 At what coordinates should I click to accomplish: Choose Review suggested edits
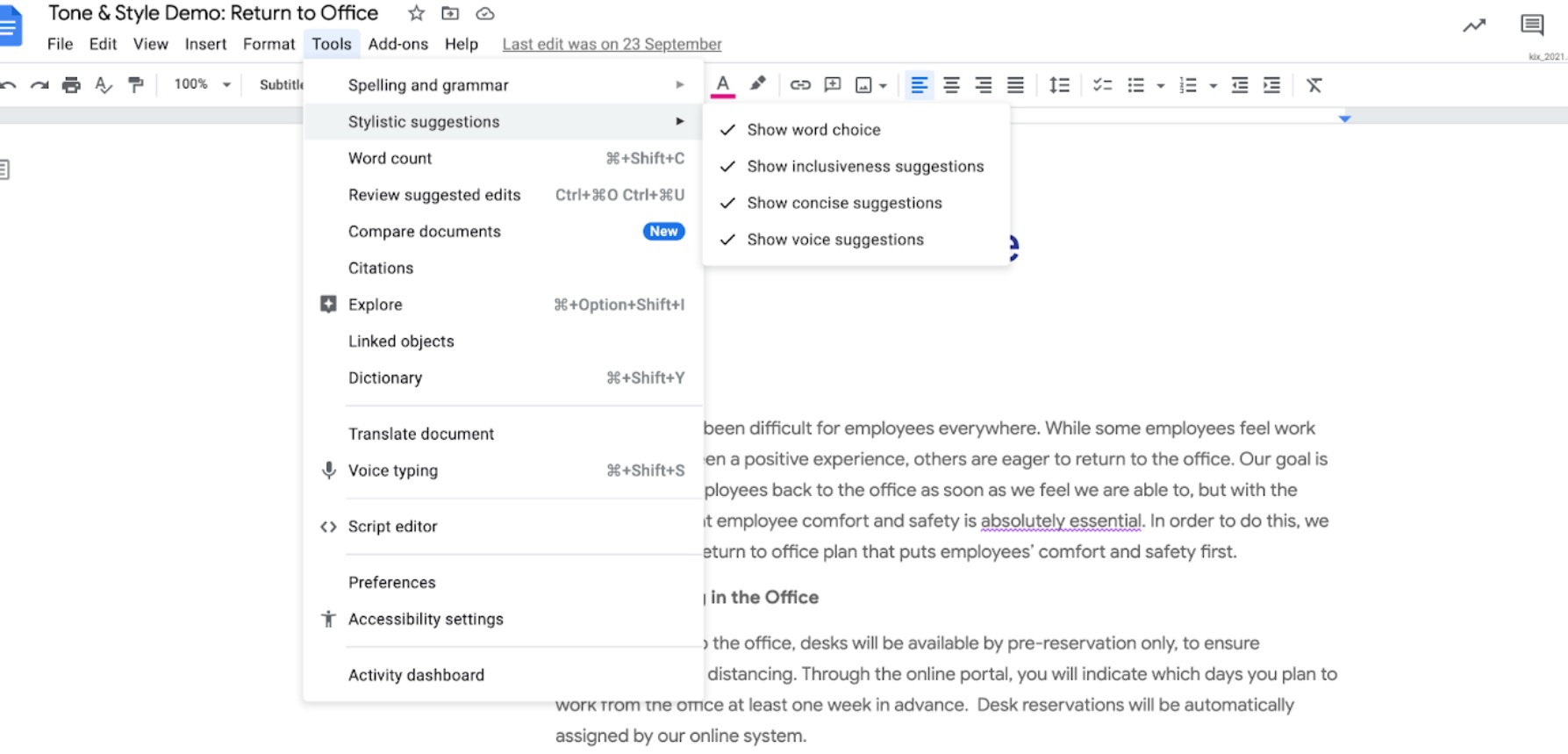point(503,196)
